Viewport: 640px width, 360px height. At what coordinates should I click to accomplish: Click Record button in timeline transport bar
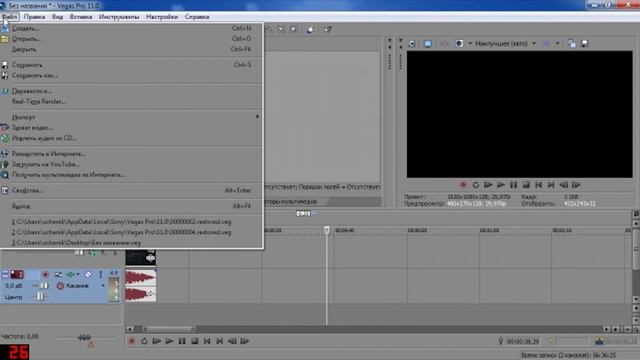131,341
